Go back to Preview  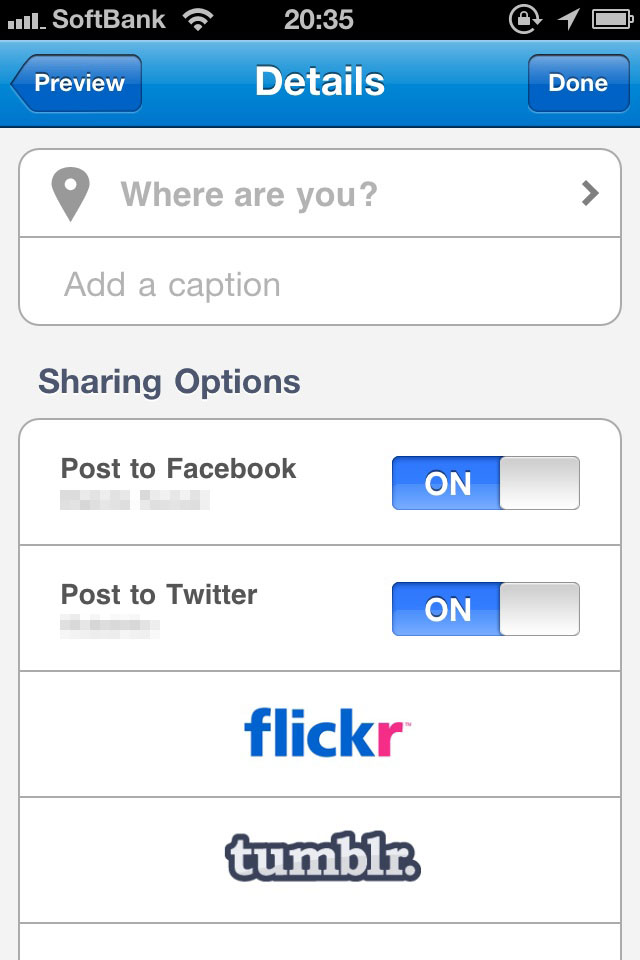coord(77,83)
